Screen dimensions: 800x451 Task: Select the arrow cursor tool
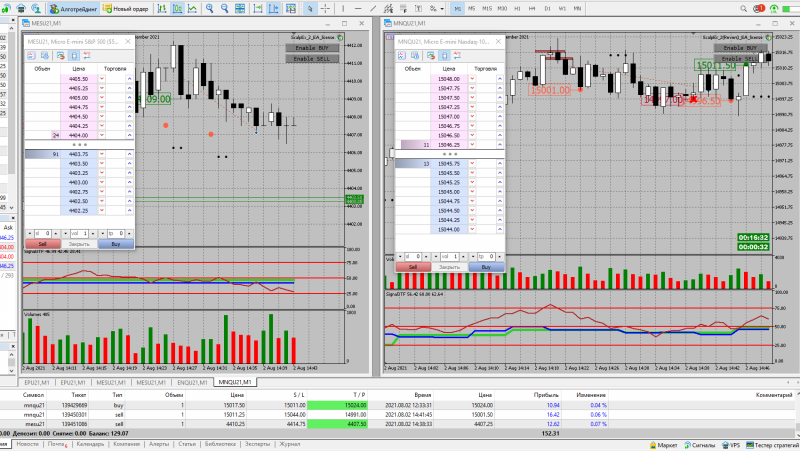pos(310,9)
